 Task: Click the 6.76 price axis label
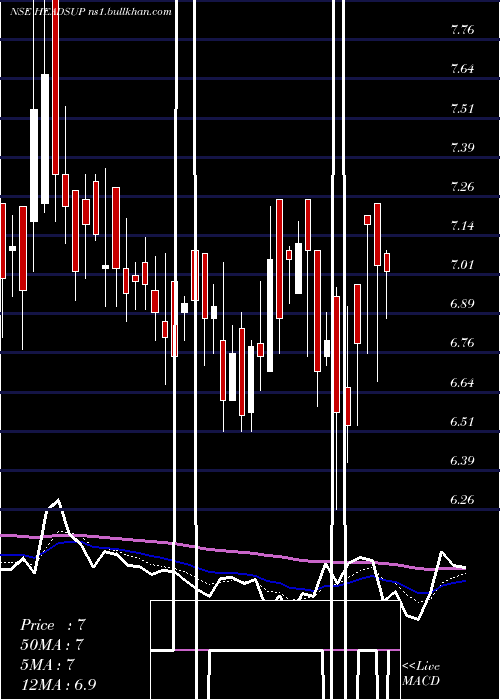coord(462,343)
